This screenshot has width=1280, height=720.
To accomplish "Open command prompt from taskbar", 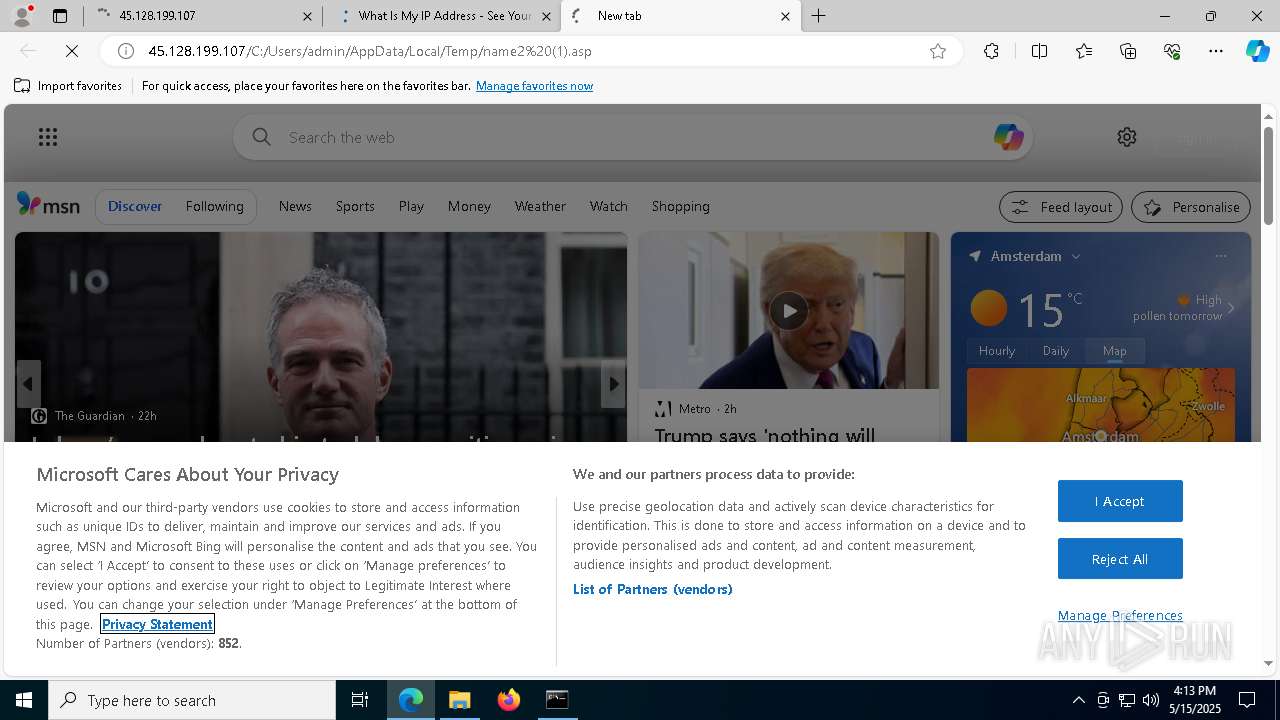I will pos(557,700).
